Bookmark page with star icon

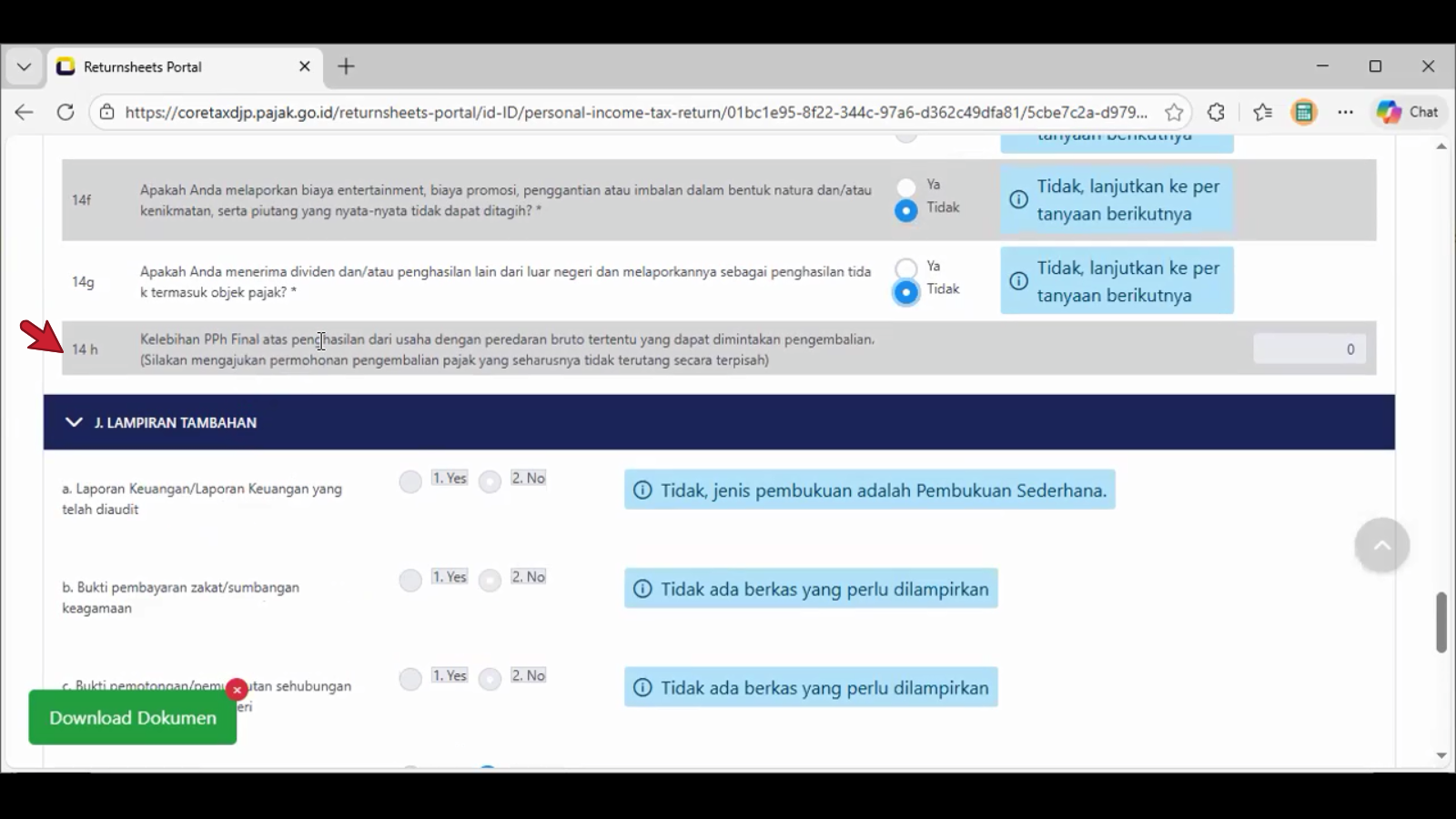[x=1174, y=112]
